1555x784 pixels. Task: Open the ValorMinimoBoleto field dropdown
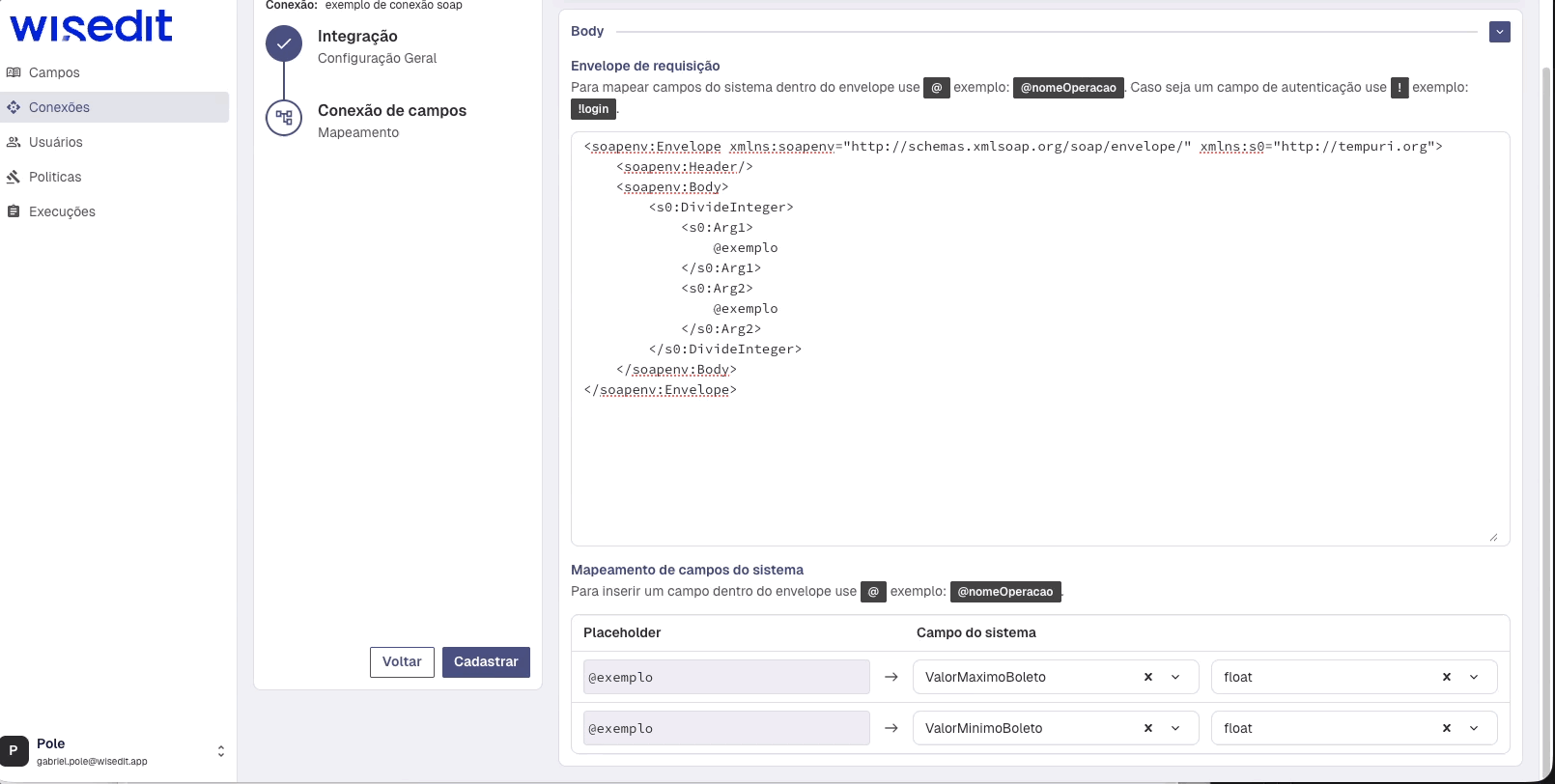click(1175, 728)
